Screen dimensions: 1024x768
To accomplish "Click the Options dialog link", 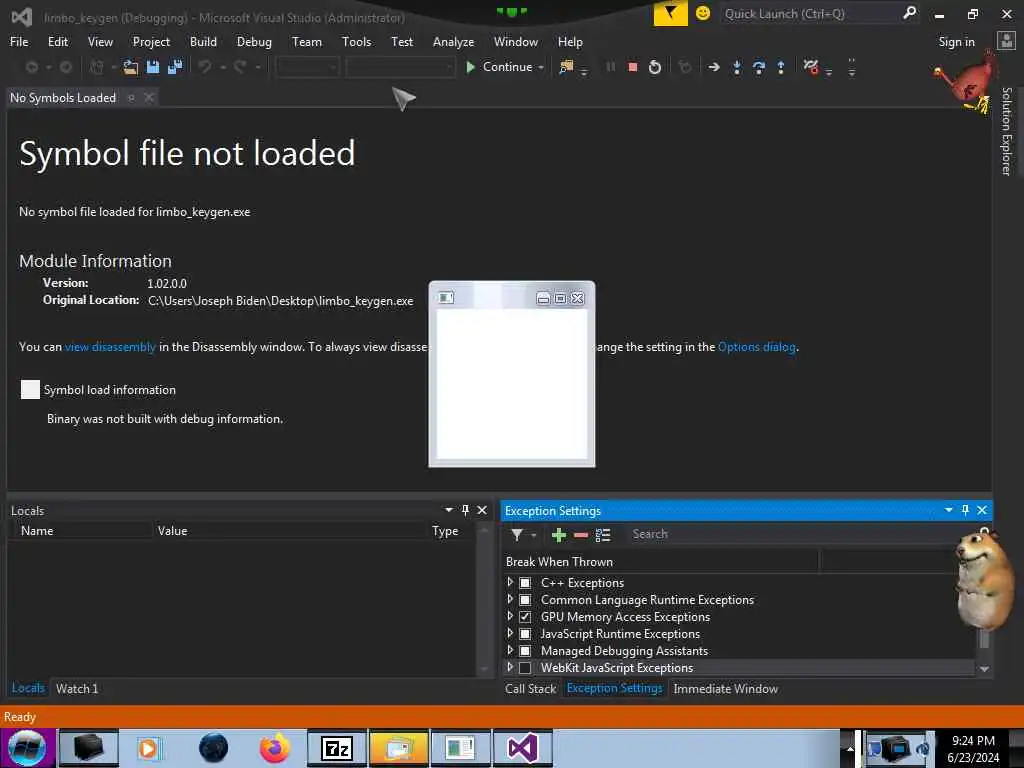I will tap(757, 347).
